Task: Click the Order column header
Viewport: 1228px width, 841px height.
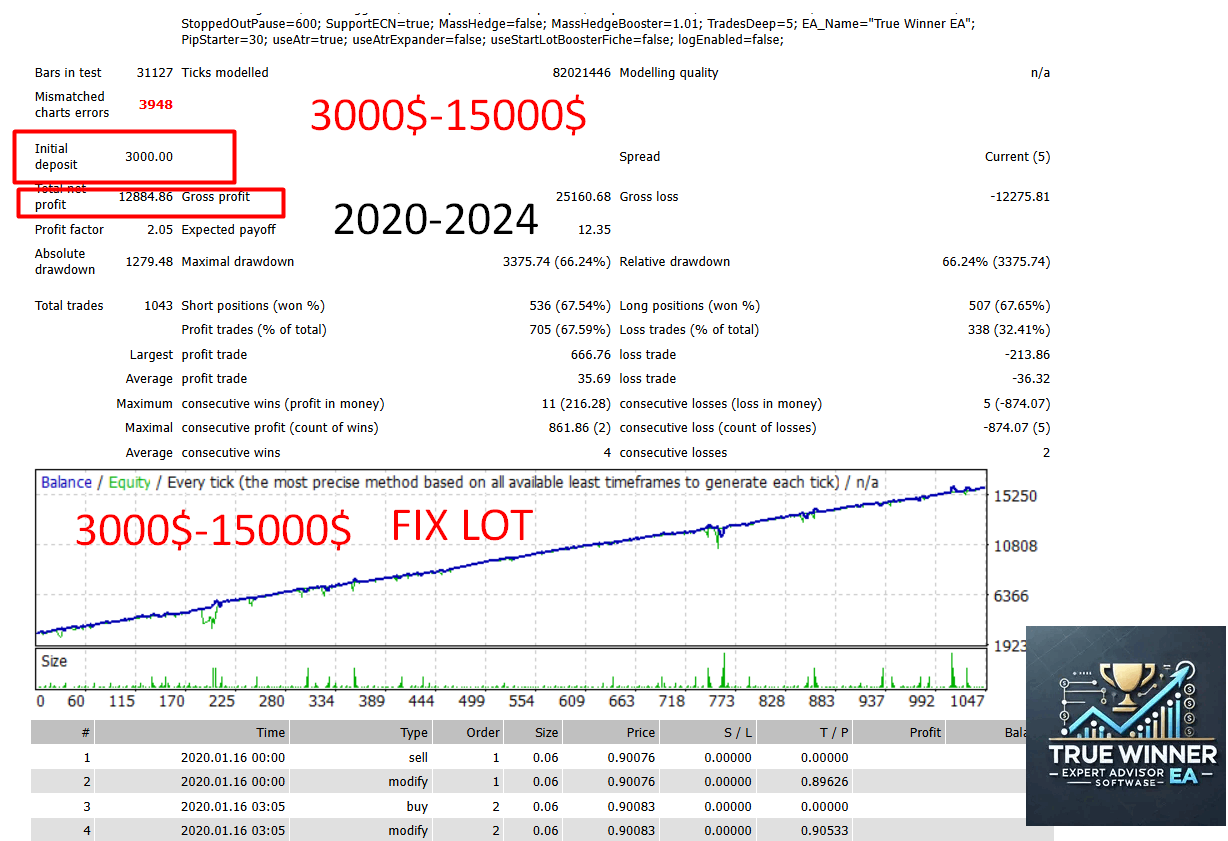Action: pyautogui.click(x=483, y=733)
